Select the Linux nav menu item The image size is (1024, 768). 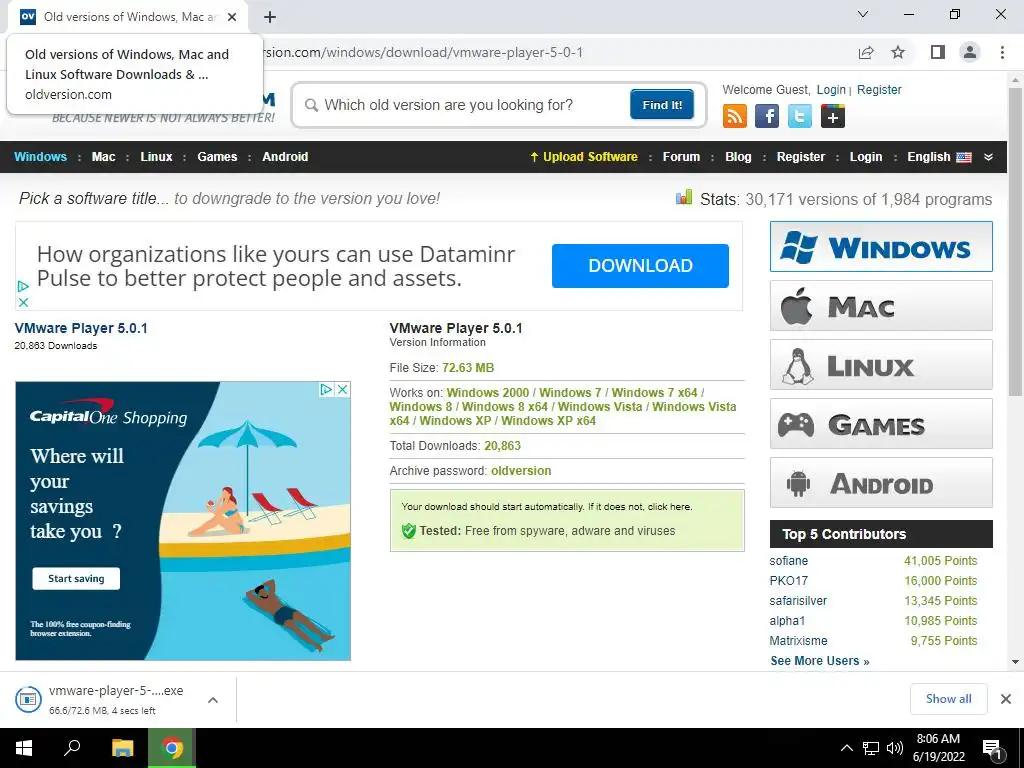[156, 157]
